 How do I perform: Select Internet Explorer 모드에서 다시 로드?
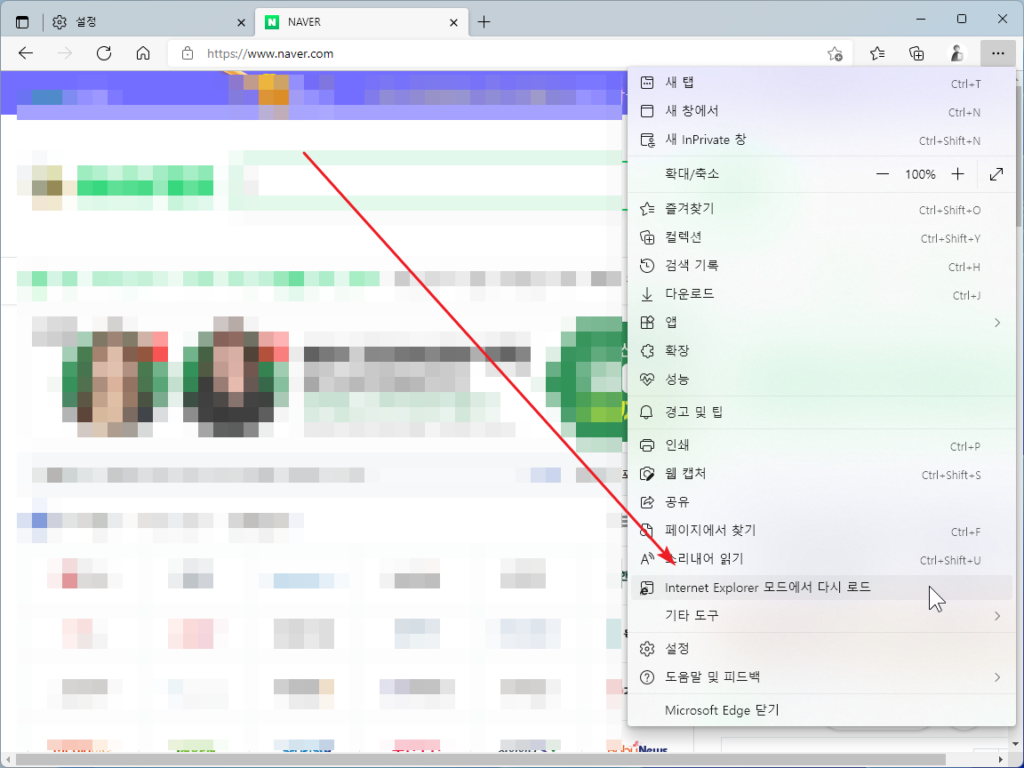tap(780, 588)
